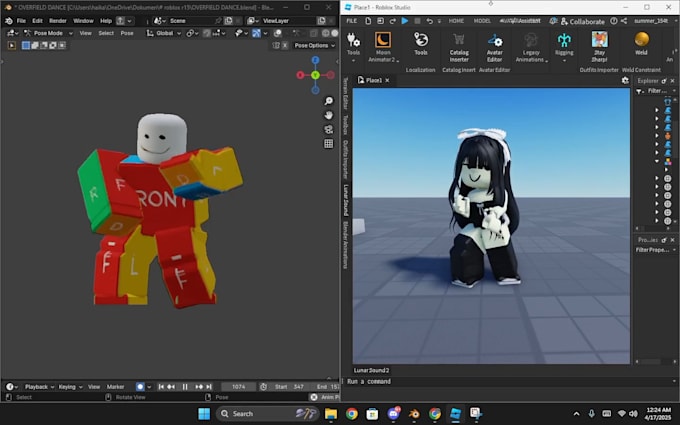Open File Explorer from Windows taskbar
680x425 pixels.
click(x=331, y=414)
